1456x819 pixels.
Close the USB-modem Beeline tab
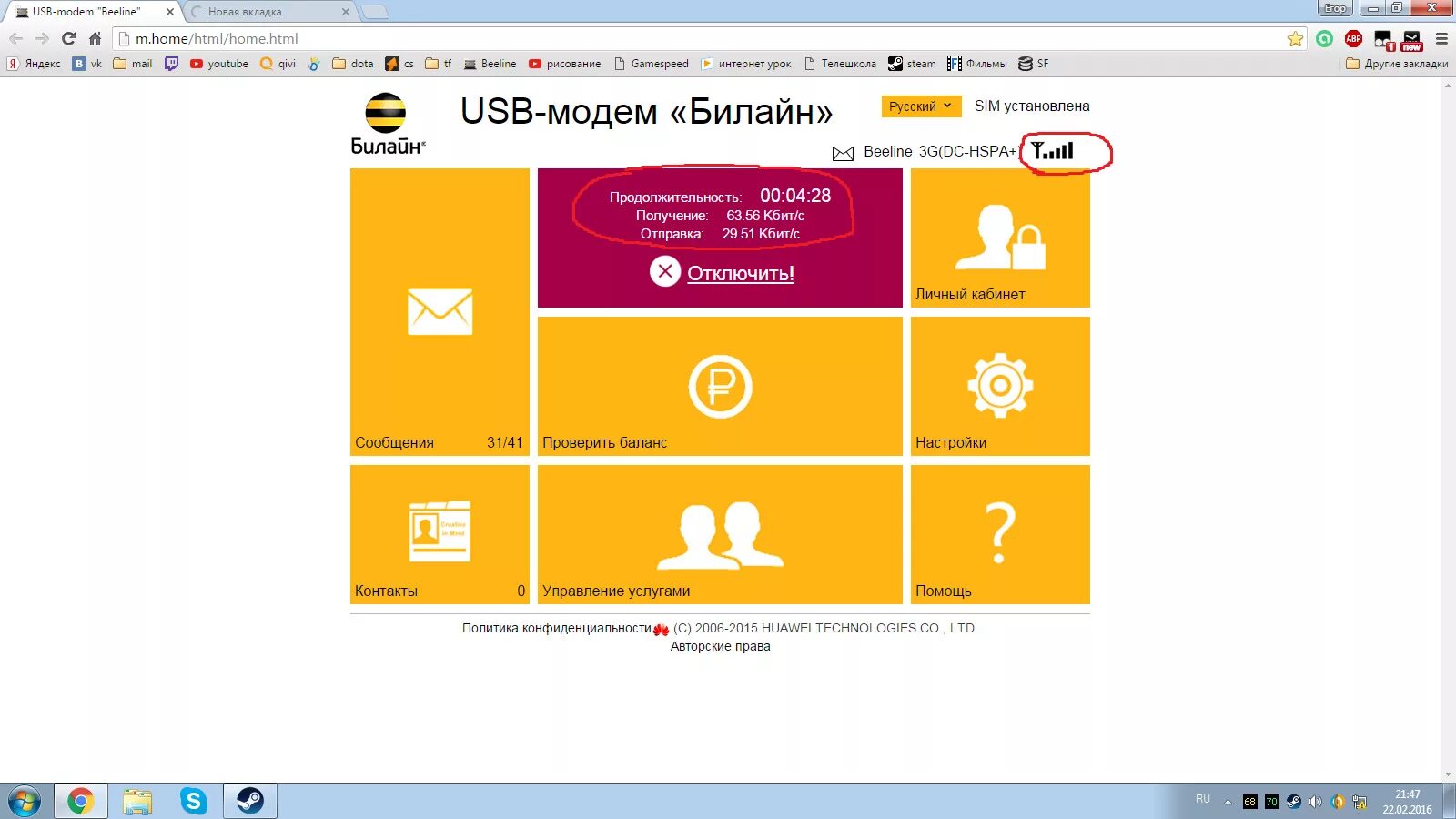[169, 12]
